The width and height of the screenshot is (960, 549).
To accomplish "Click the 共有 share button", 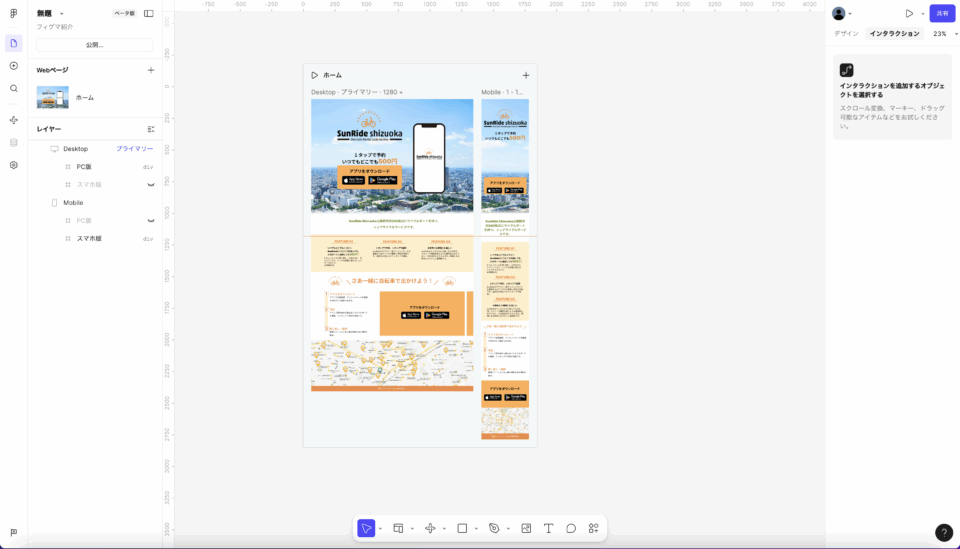I will 942,14.
